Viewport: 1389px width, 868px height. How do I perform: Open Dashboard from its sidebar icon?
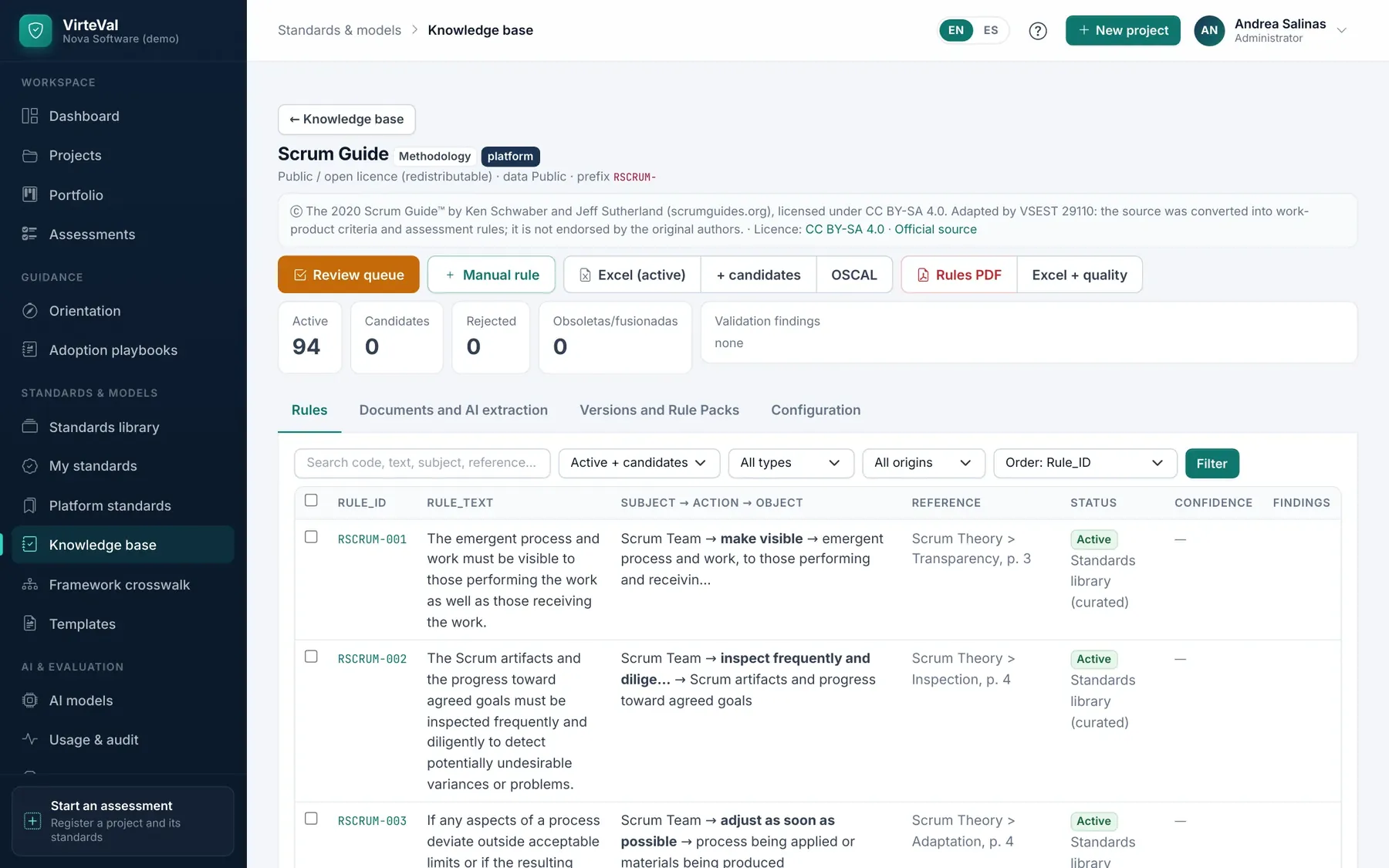[x=30, y=116]
